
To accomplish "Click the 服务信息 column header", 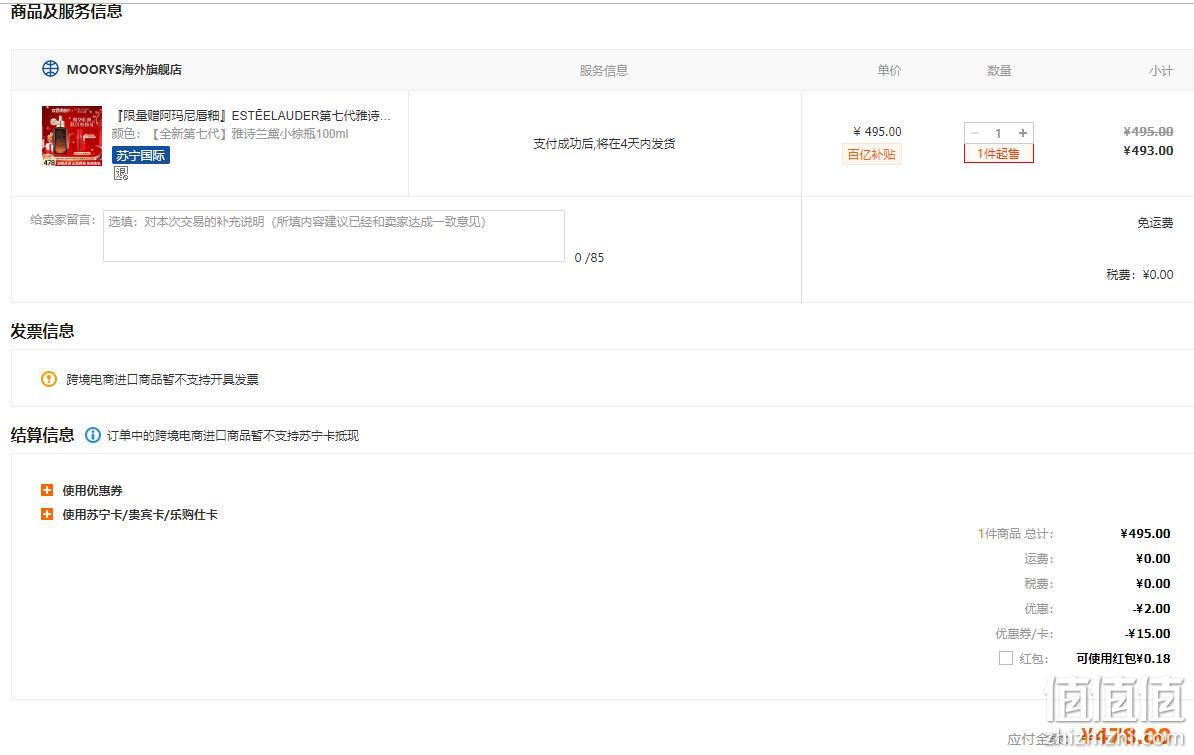I will (604, 70).
